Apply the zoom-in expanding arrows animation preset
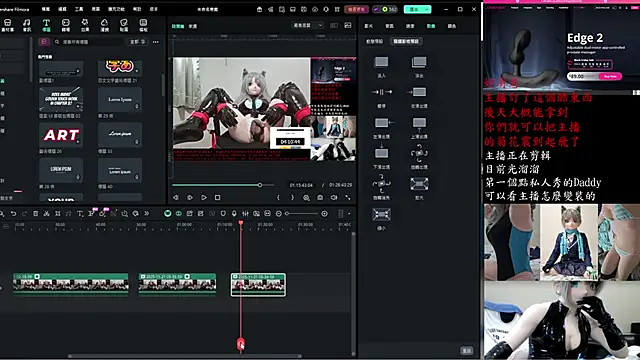The width and height of the screenshot is (640, 360). (419, 184)
